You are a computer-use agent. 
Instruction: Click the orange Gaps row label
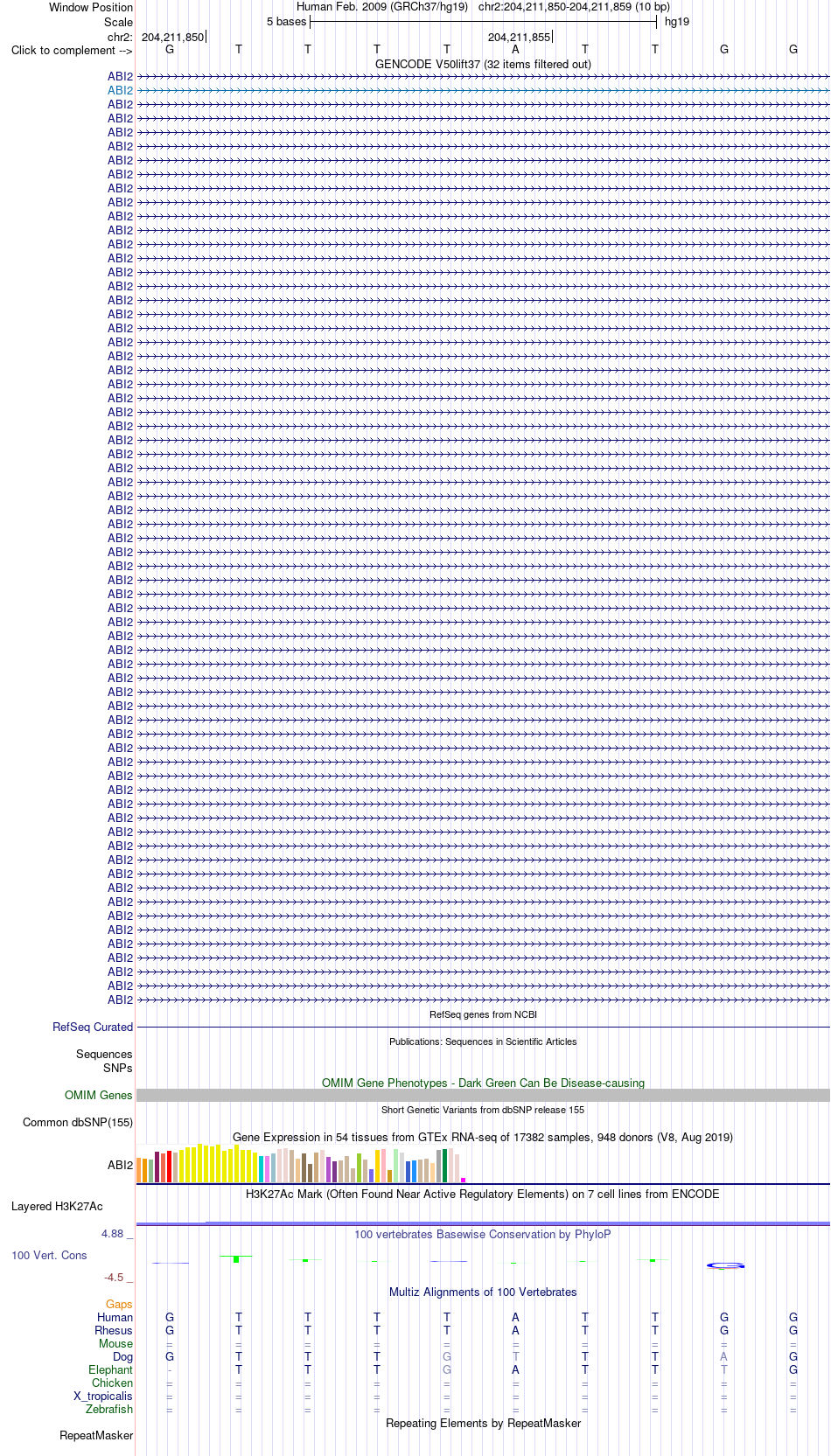tap(119, 1304)
